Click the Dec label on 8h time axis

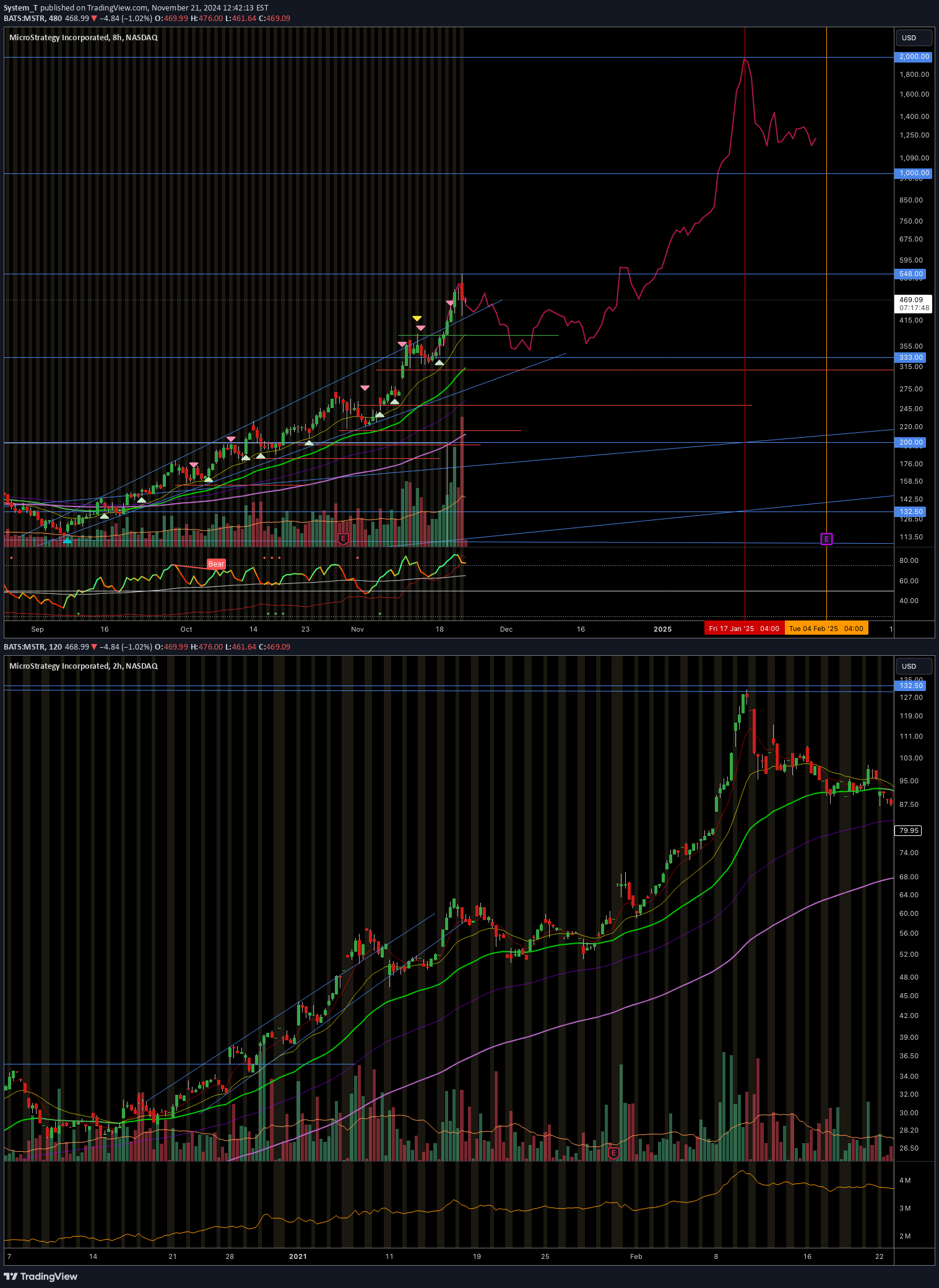[506, 629]
